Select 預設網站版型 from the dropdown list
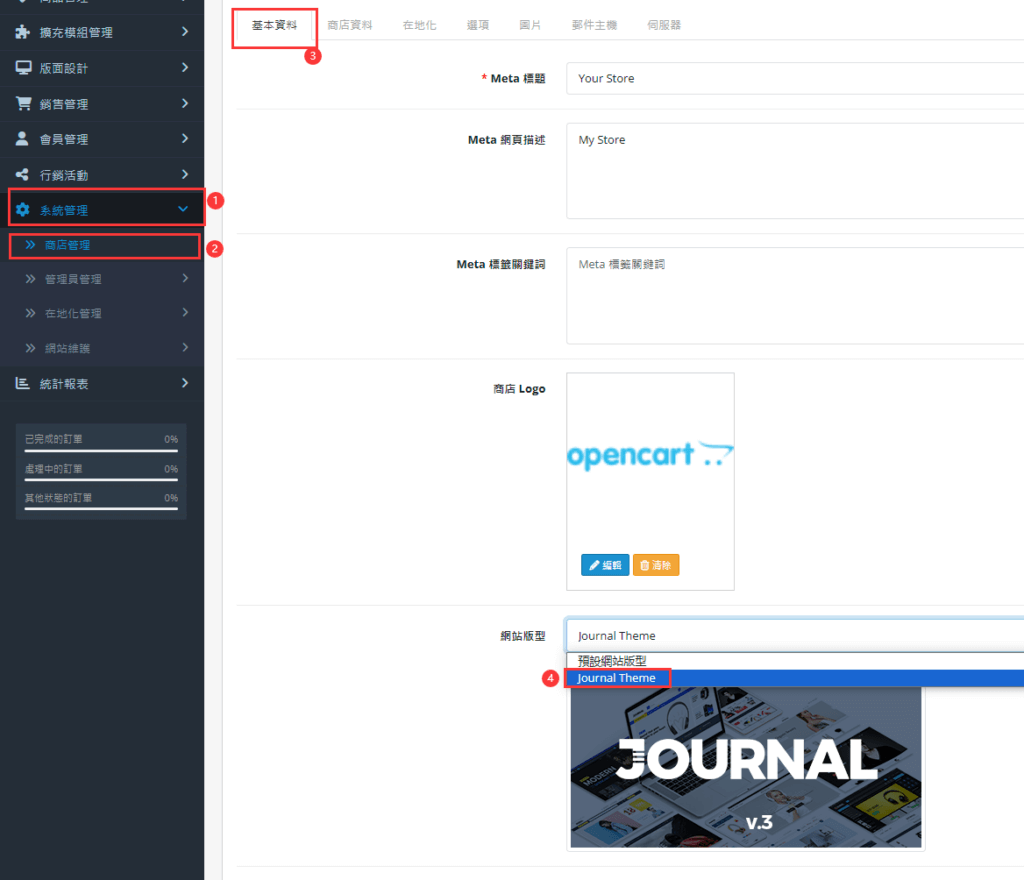The height and width of the screenshot is (880, 1024). [x=795, y=661]
